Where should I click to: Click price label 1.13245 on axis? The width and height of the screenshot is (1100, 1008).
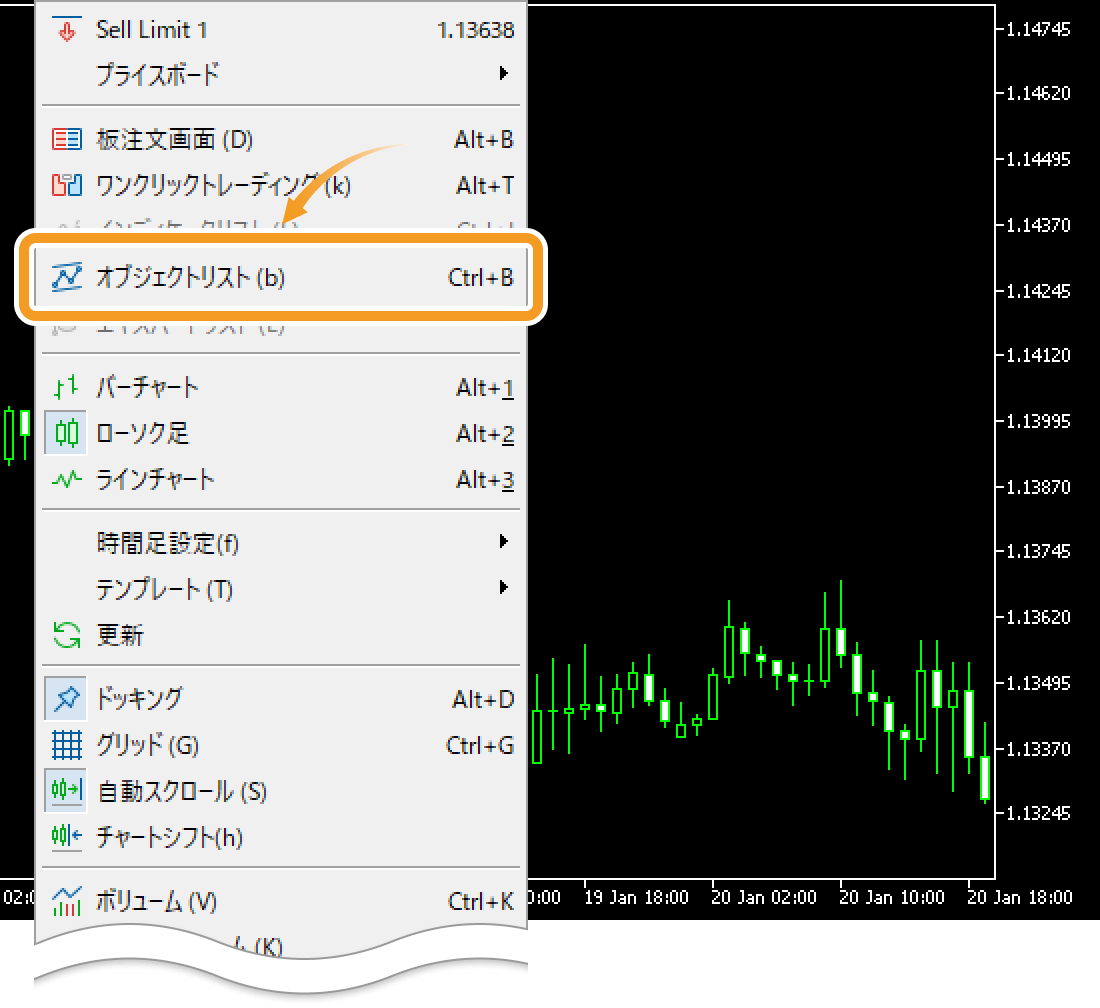click(x=1038, y=814)
